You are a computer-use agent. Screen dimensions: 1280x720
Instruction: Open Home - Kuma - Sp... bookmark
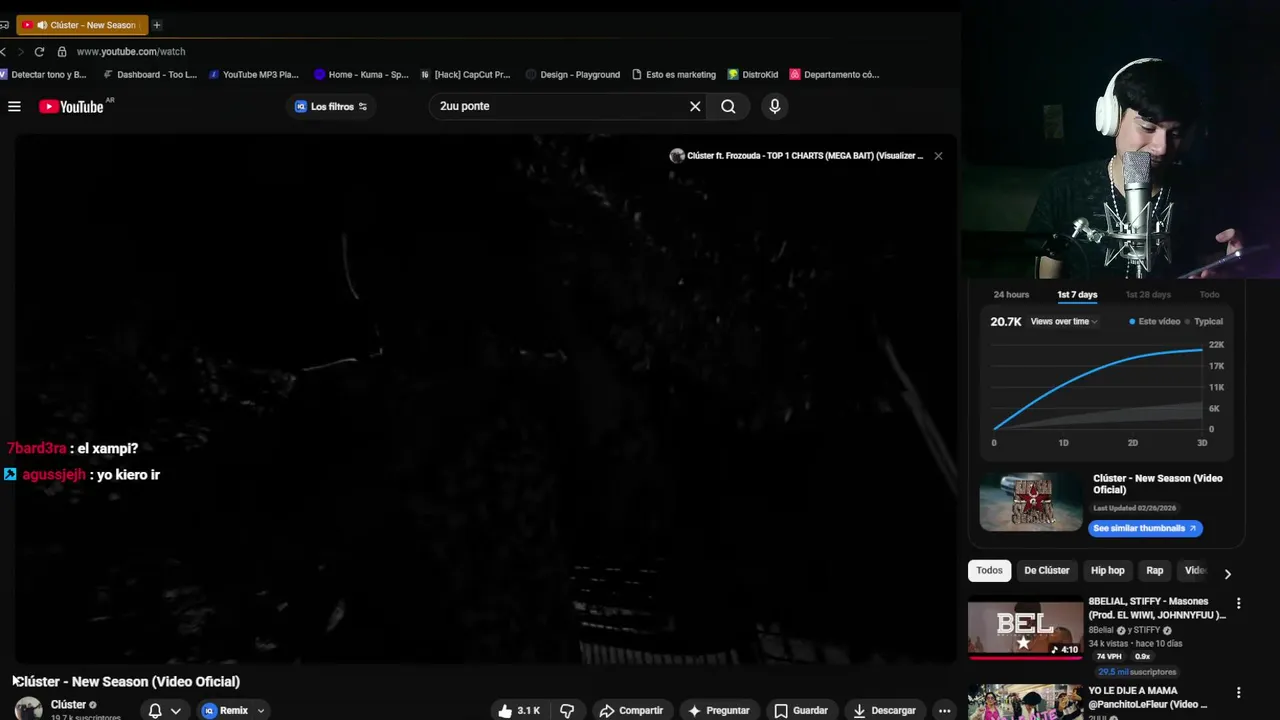[361, 74]
